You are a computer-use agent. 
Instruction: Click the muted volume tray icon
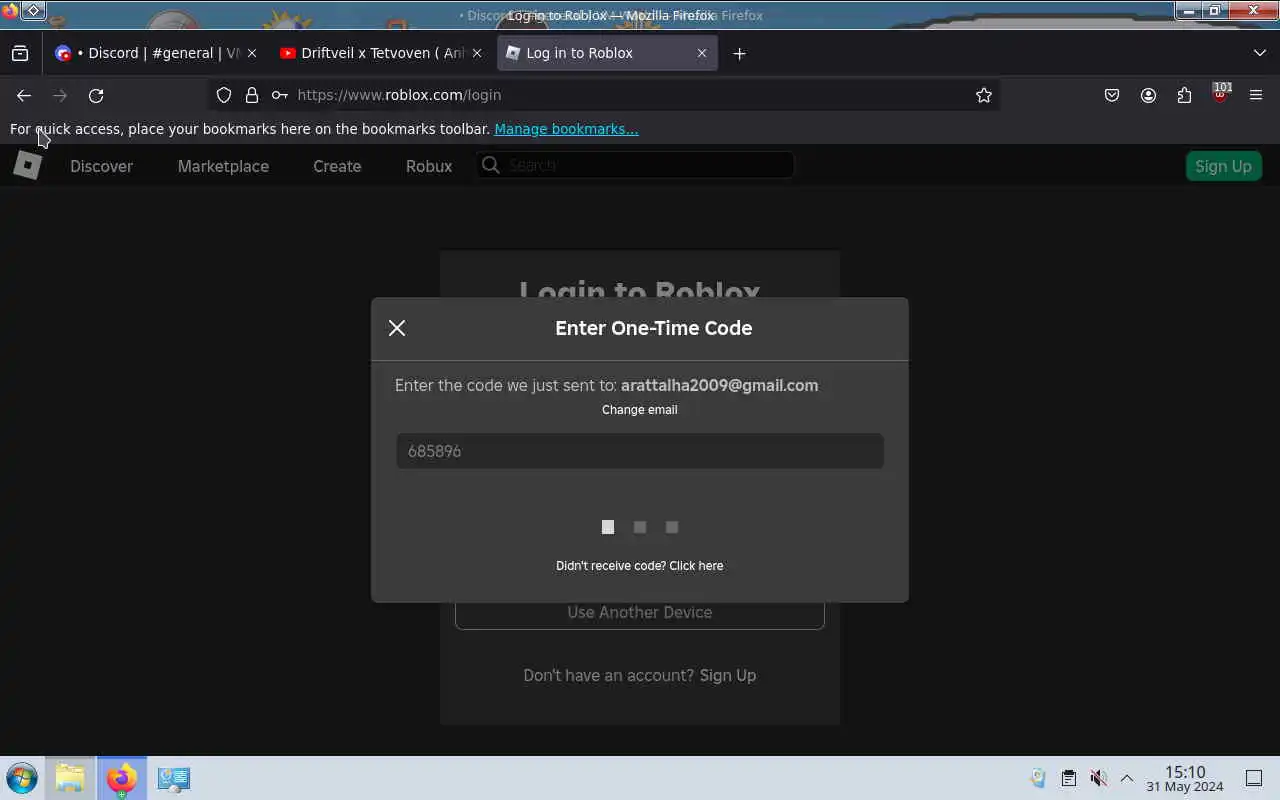1098,778
